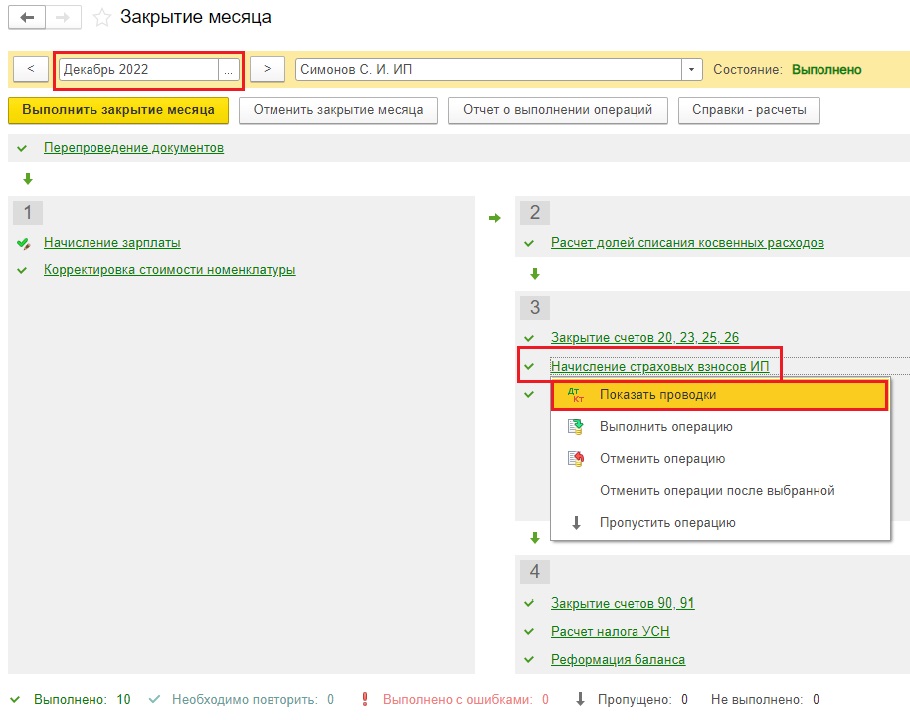Click checkmark beside Начисление страховых взносов ИП
This screenshot has width=910, height=720.
tap(529, 367)
